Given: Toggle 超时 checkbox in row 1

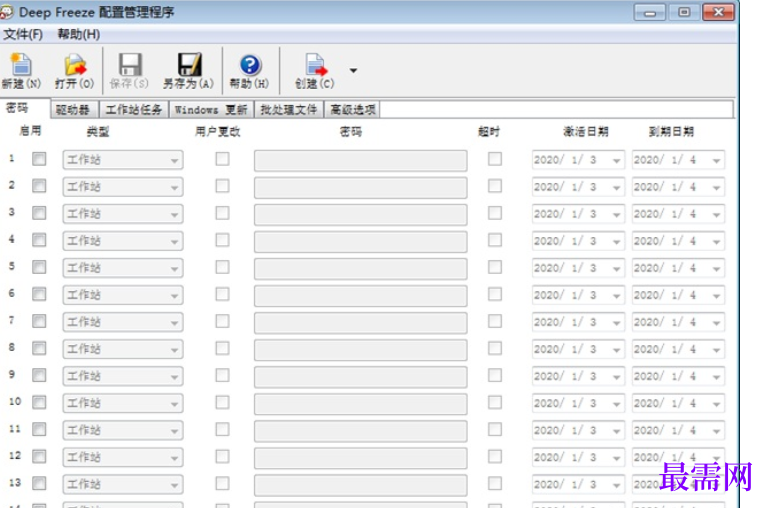Looking at the screenshot, I should (x=495, y=159).
